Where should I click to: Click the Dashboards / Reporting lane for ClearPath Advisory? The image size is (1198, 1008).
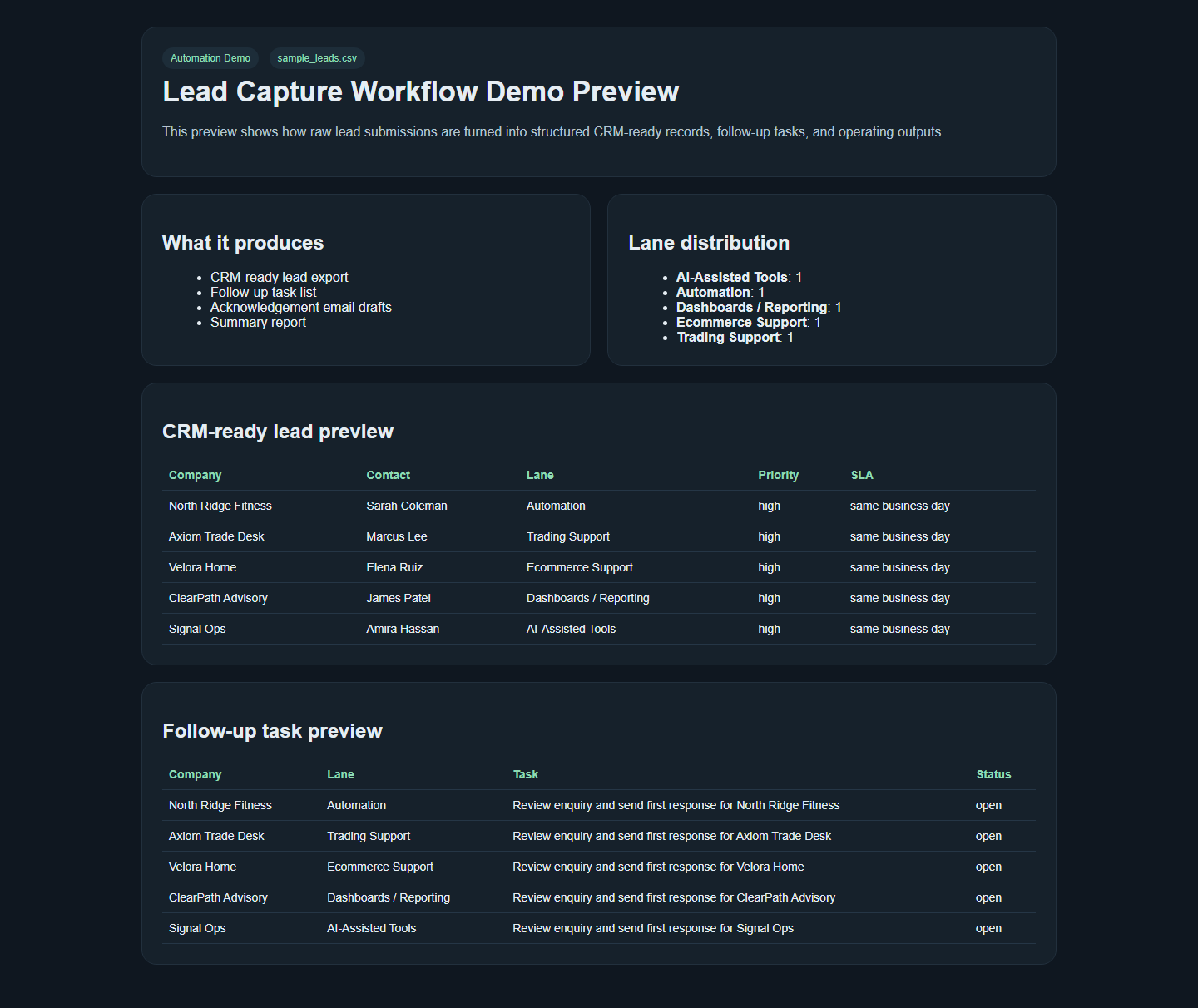click(588, 598)
